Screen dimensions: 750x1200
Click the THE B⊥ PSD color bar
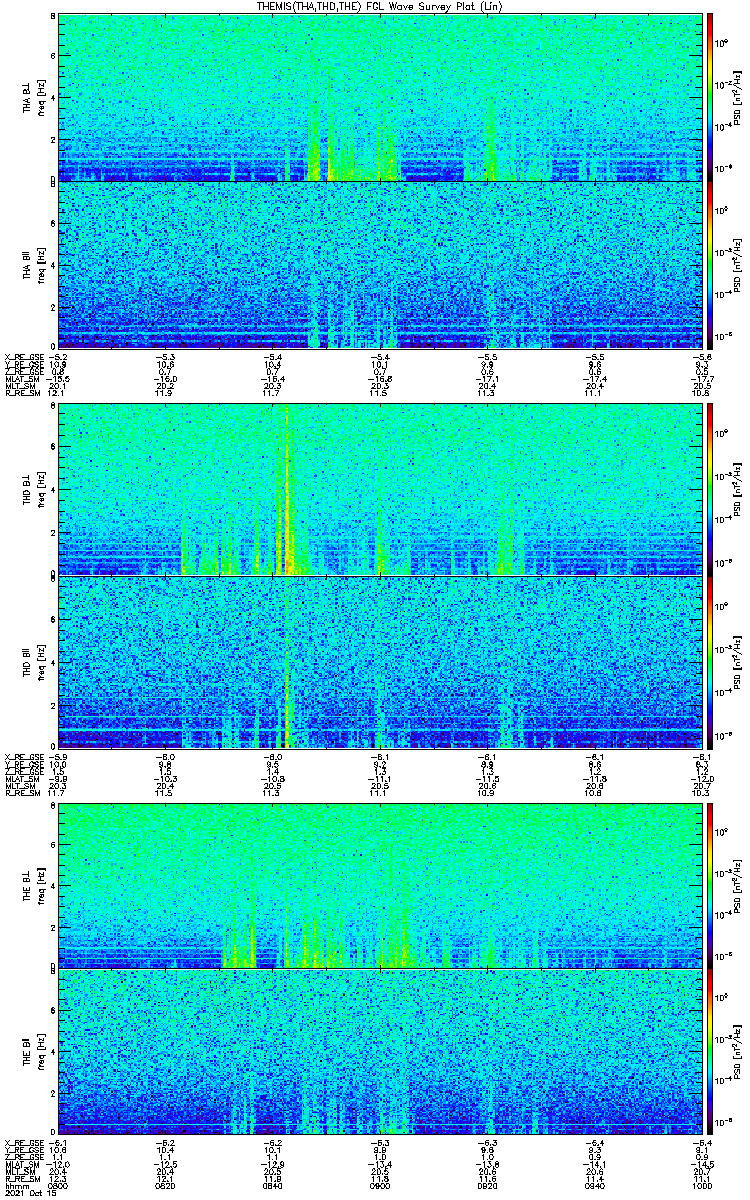pos(710,884)
